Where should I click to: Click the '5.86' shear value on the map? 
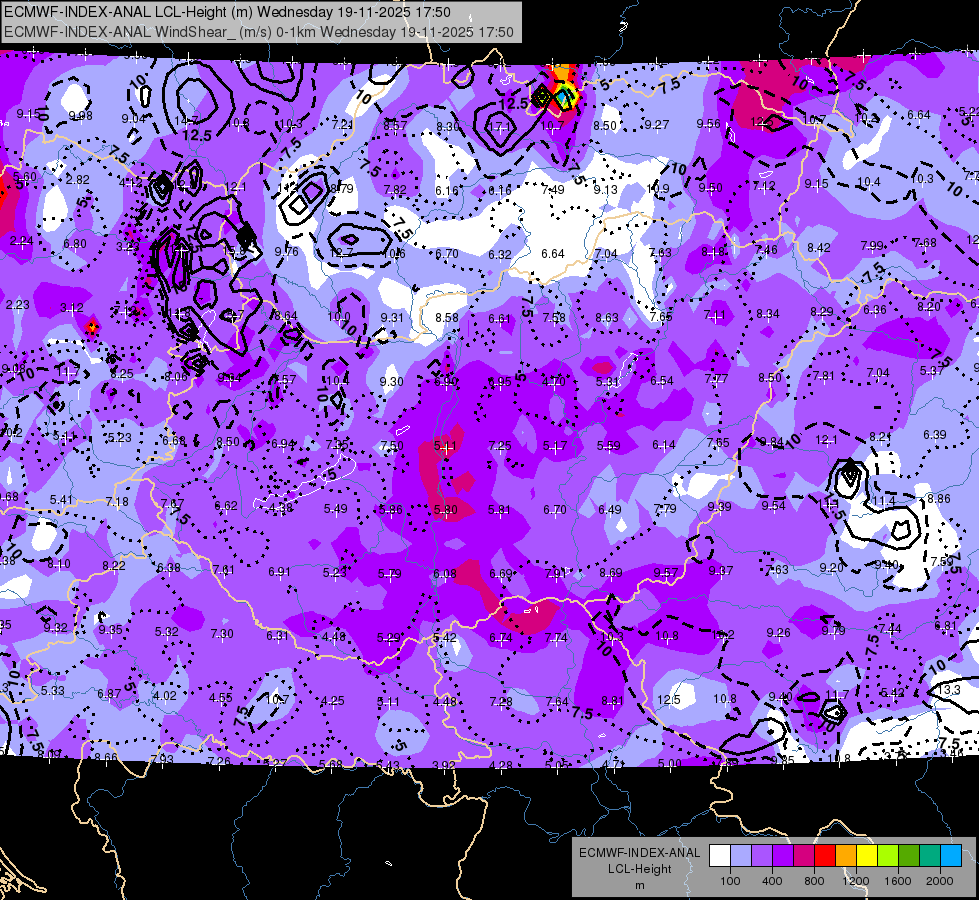390,510
